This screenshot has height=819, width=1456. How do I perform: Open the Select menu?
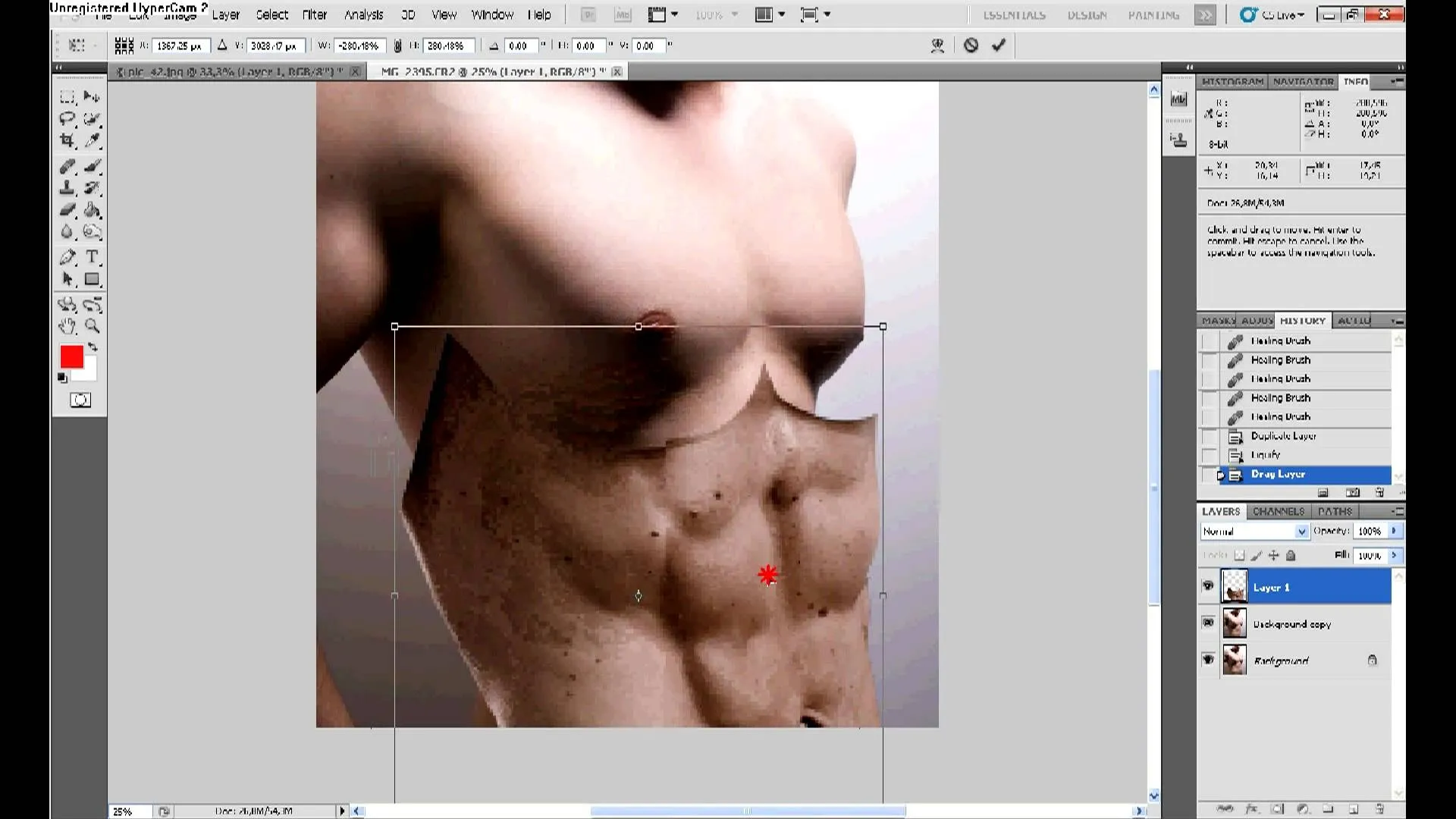(271, 14)
